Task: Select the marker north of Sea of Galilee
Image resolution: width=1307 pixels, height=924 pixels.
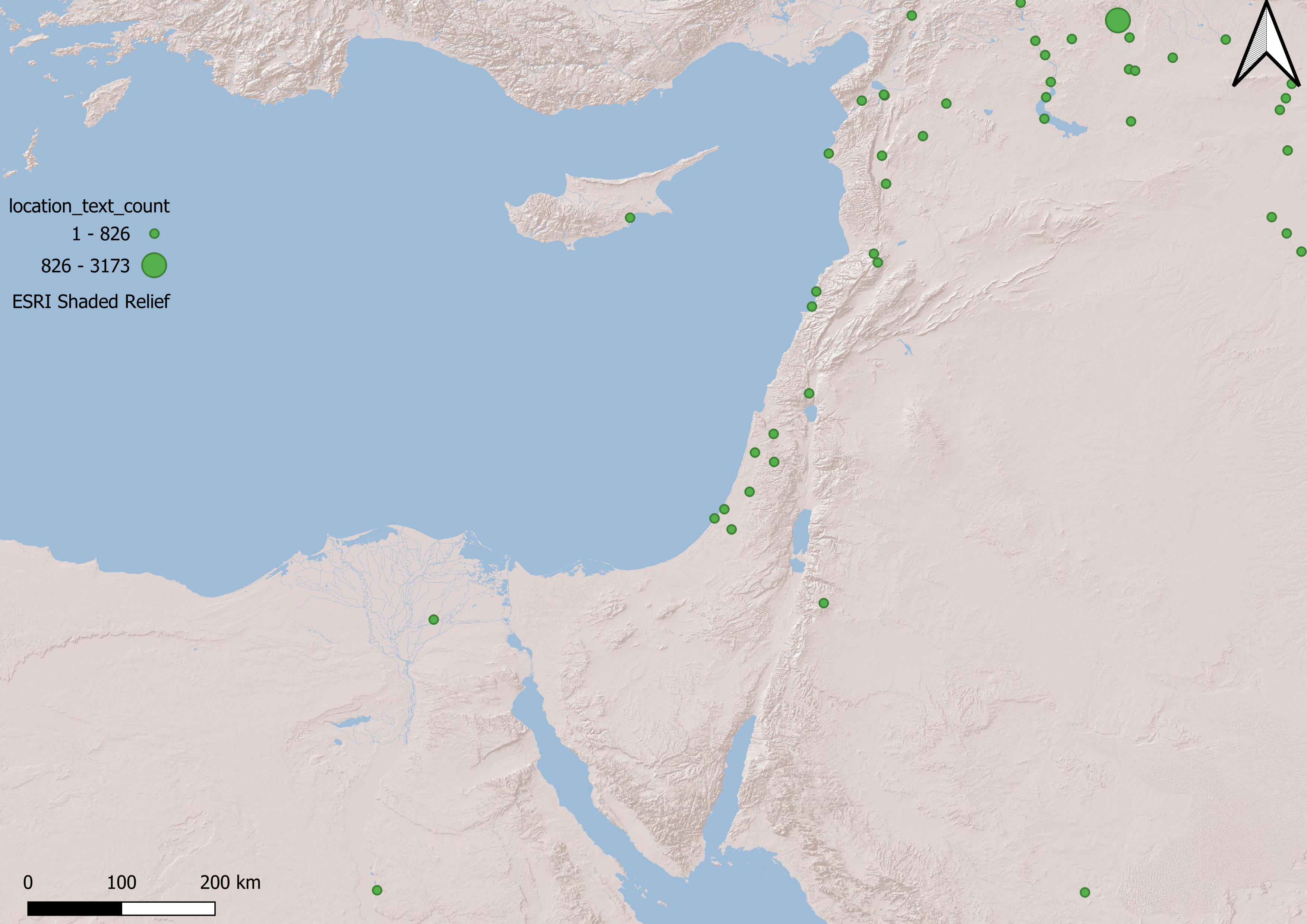Action: (809, 393)
